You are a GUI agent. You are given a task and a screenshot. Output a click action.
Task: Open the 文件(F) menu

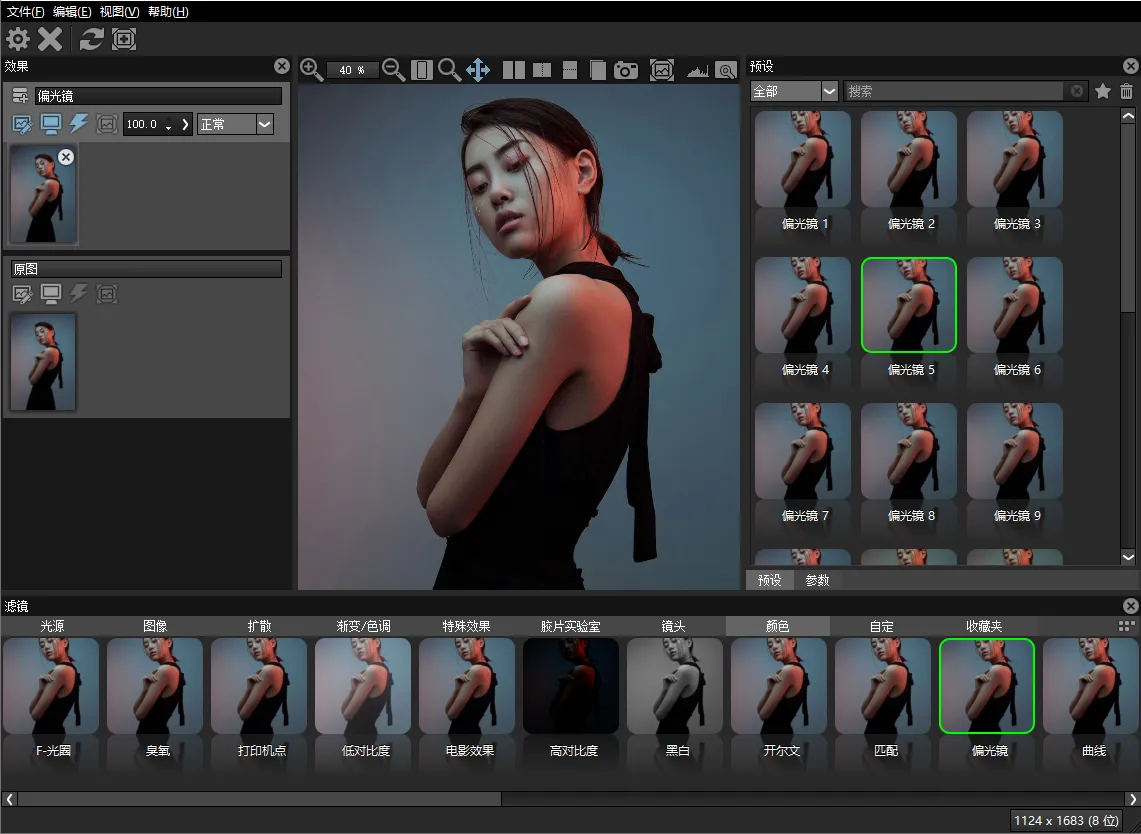click(x=25, y=12)
